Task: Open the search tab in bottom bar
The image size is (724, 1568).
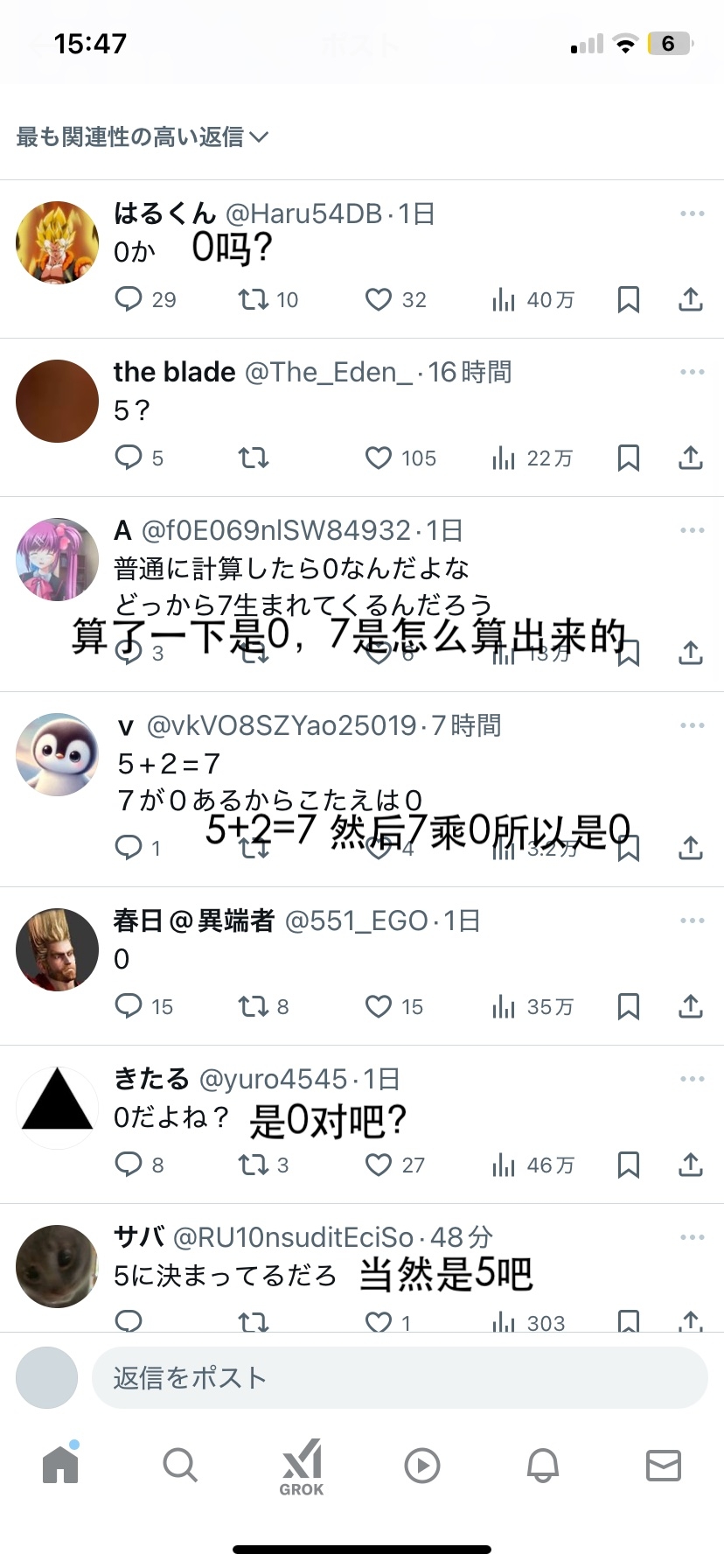Action: 180,1465
